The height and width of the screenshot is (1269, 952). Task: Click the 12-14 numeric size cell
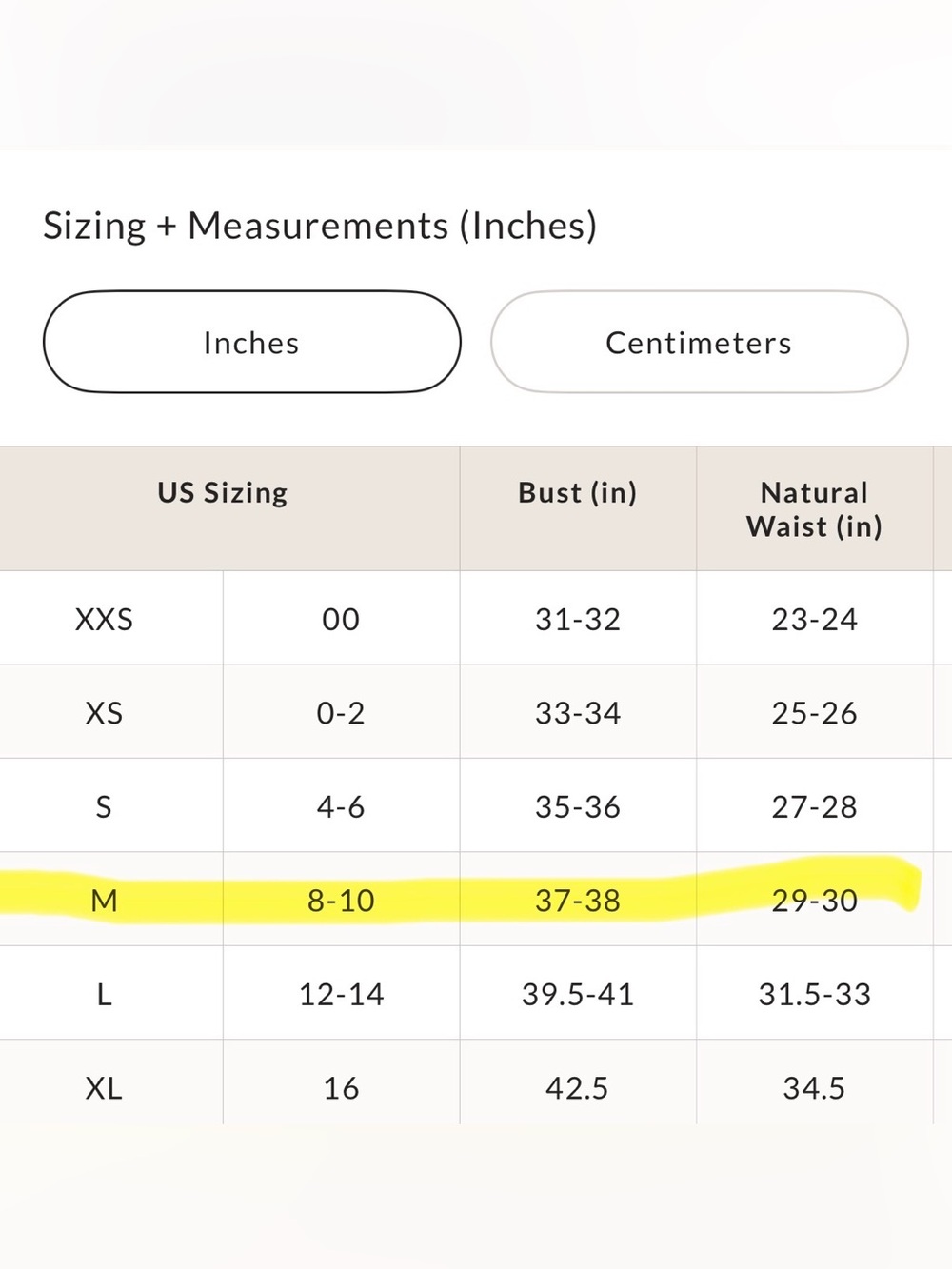(341, 995)
